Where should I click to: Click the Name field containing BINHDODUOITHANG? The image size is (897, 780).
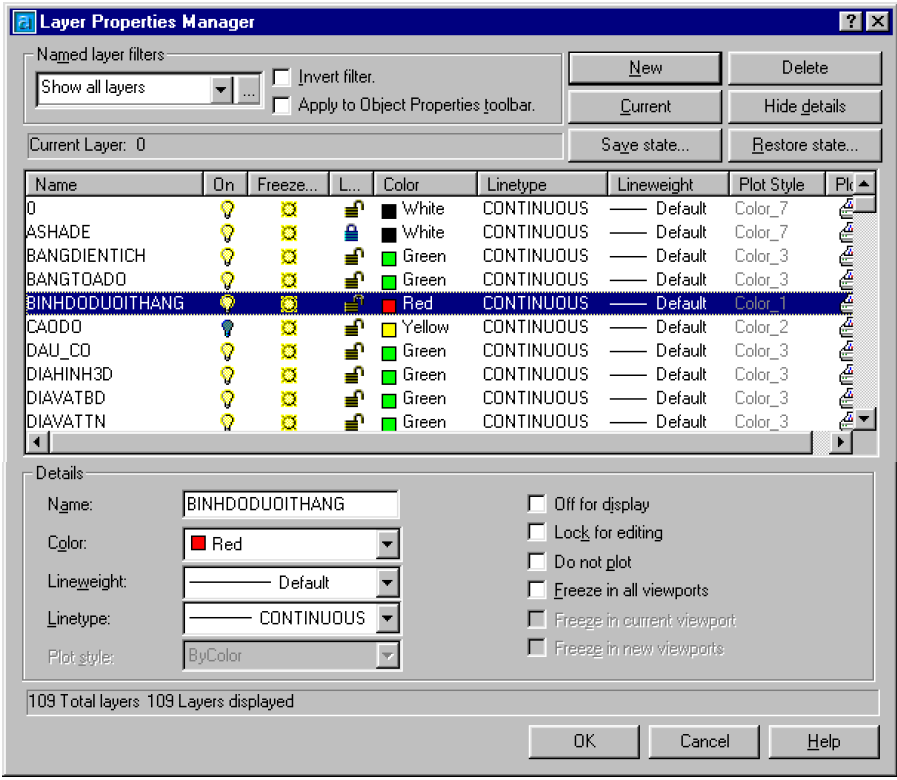[x=291, y=504]
